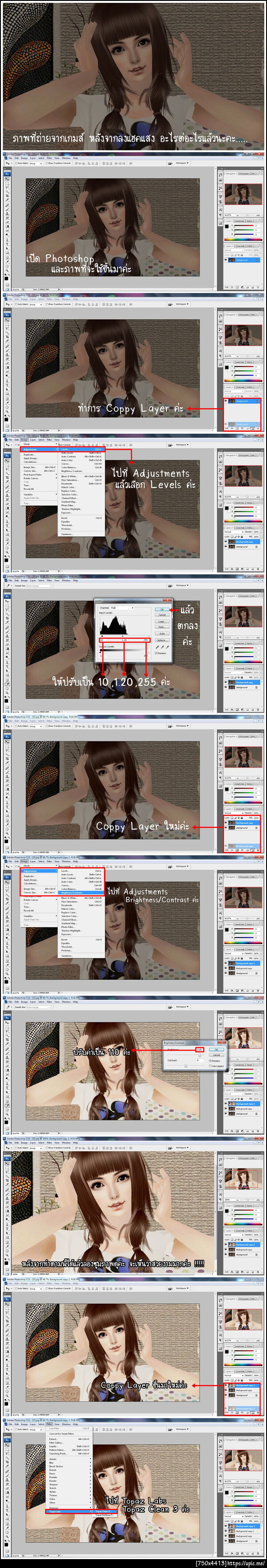Open Blur submenu in open Filter menu

click(x=69, y=1463)
